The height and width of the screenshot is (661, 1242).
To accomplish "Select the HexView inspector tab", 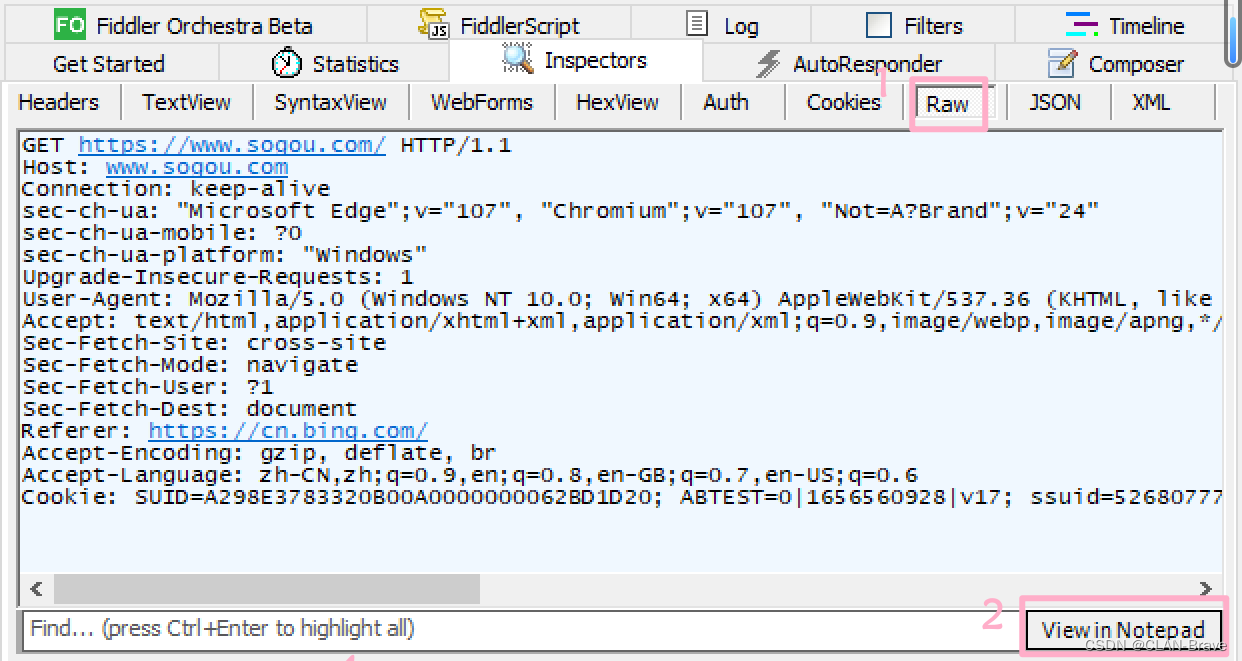I will point(617,102).
